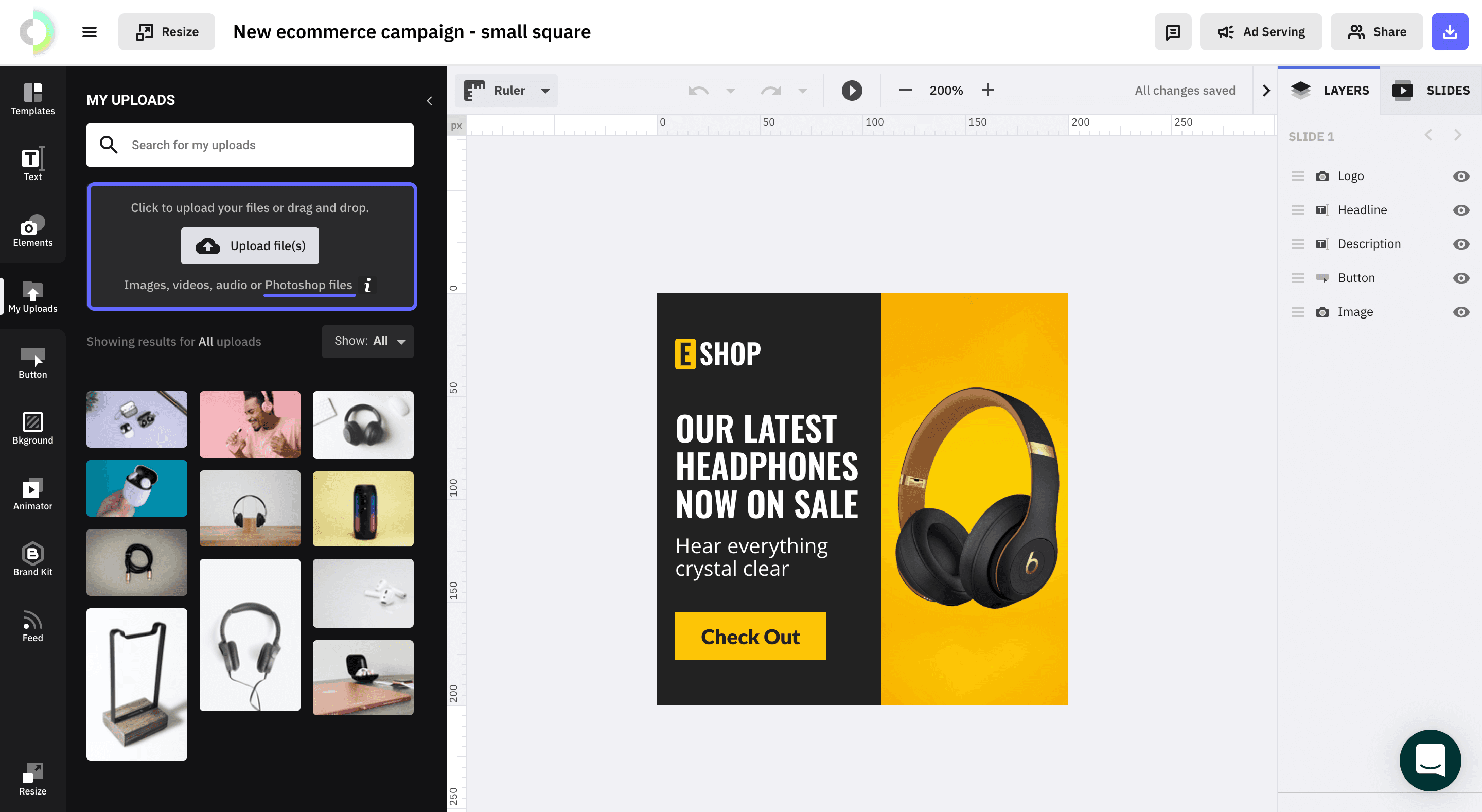Image resolution: width=1482 pixels, height=812 pixels.
Task: Open the Brand Kit panel
Action: click(x=33, y=560)
